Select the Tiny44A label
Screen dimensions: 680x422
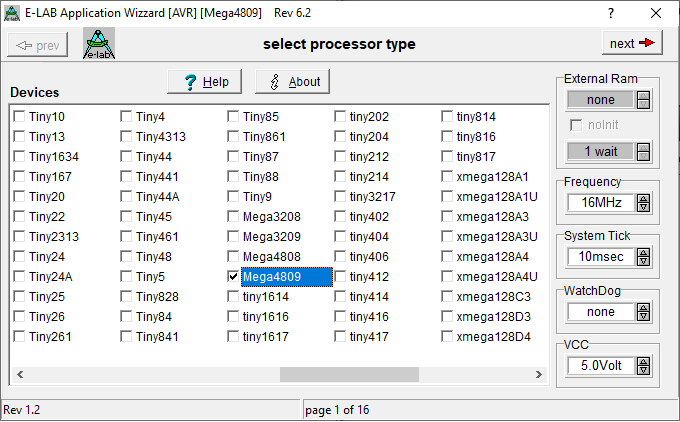coord(157,197)
